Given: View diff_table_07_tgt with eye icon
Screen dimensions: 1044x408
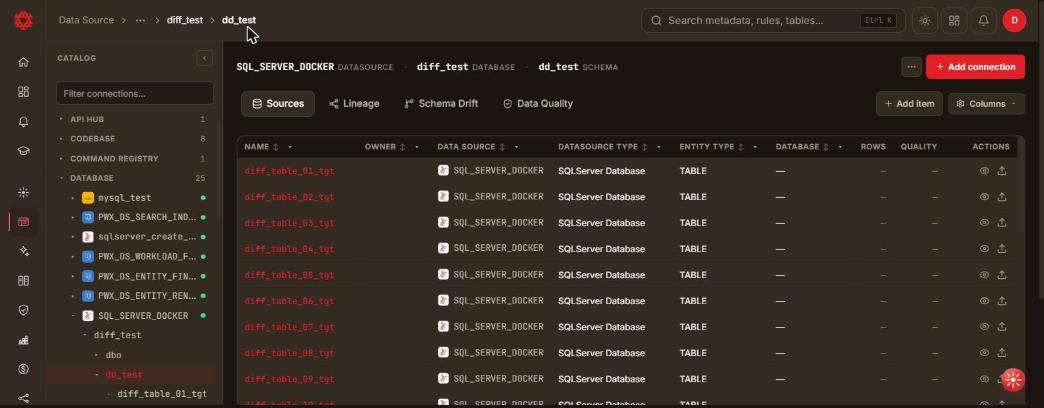Looking at the screenshot, I should tap(984, 327).
